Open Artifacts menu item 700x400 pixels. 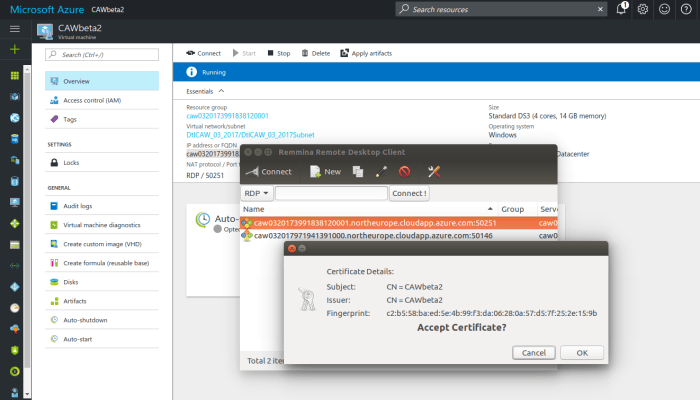102,301
